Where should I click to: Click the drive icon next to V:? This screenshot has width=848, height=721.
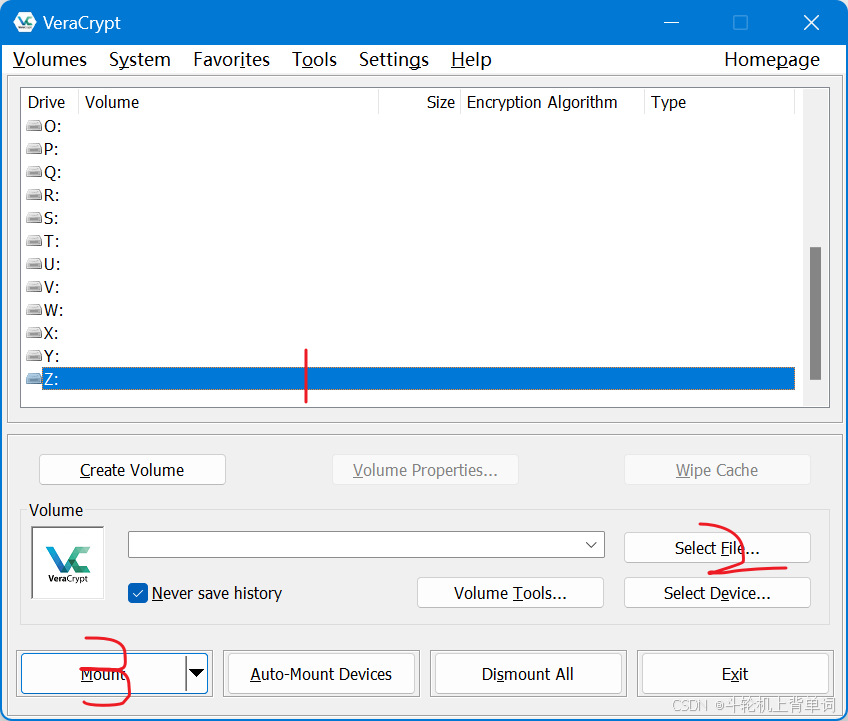pos(34,287)
